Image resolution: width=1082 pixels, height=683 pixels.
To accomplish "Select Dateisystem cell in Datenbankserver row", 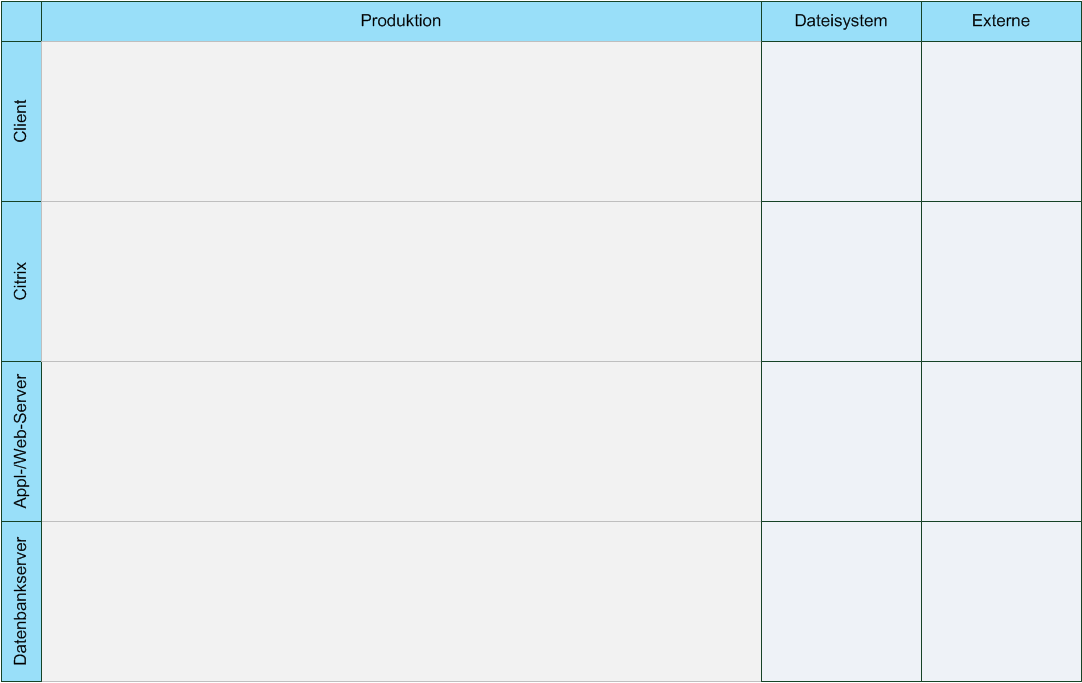I will (841, 601).
